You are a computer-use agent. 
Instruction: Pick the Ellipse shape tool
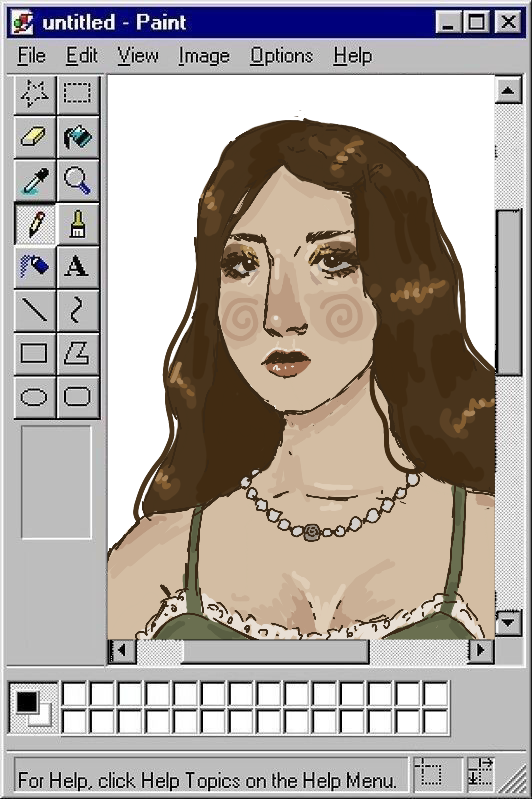coord(35,397)
